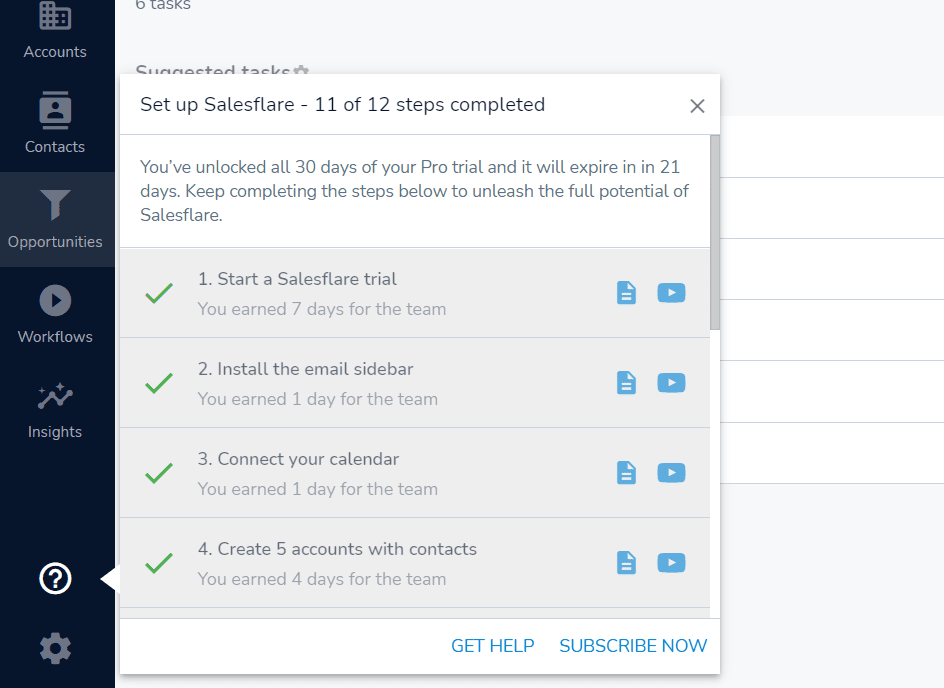Image resolution: width=944 pixels, height=688 pixels.
Task: Open settings gear in sidebar
Action: (55, 648)
